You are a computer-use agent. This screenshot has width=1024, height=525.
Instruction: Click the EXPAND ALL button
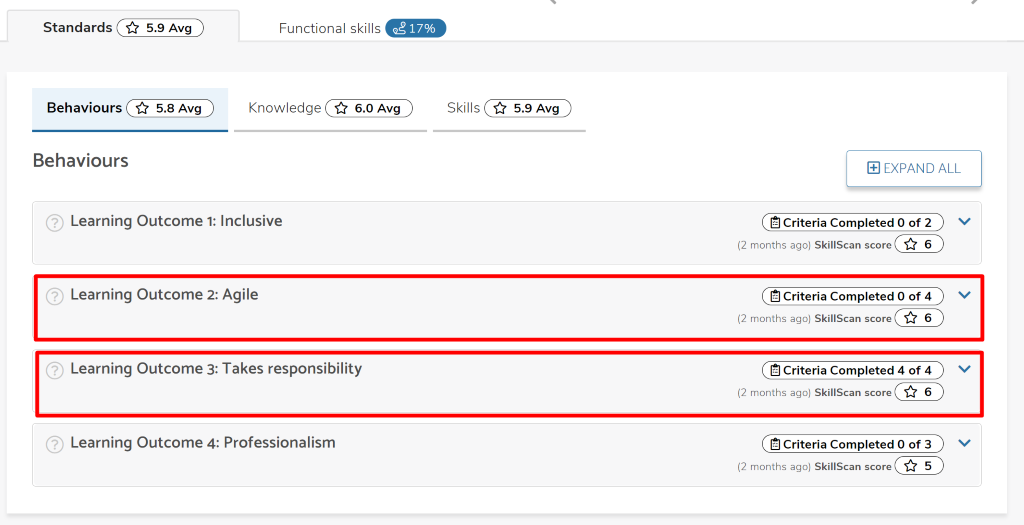(914, 168)
